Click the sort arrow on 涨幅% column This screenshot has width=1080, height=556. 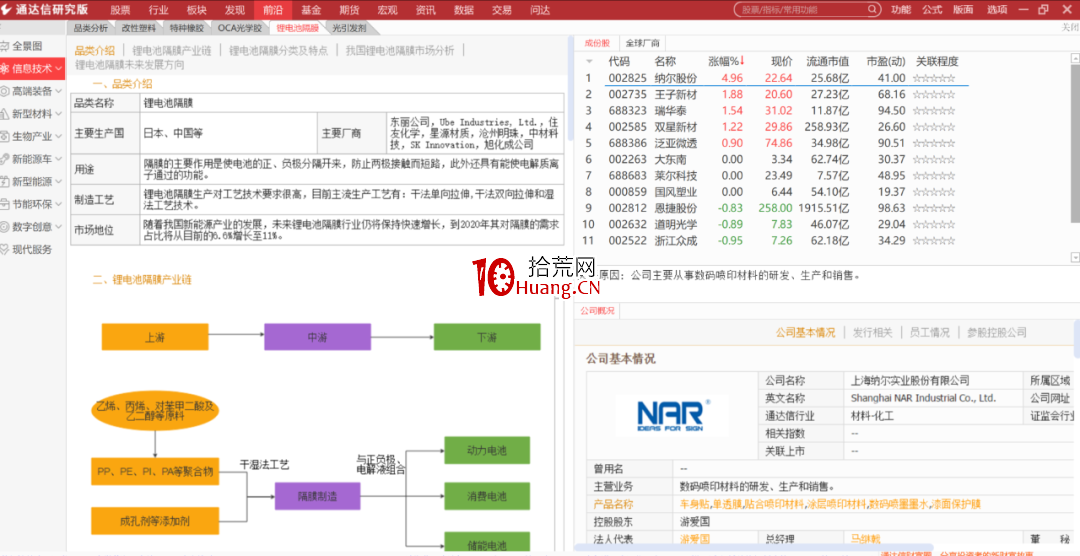742,61
